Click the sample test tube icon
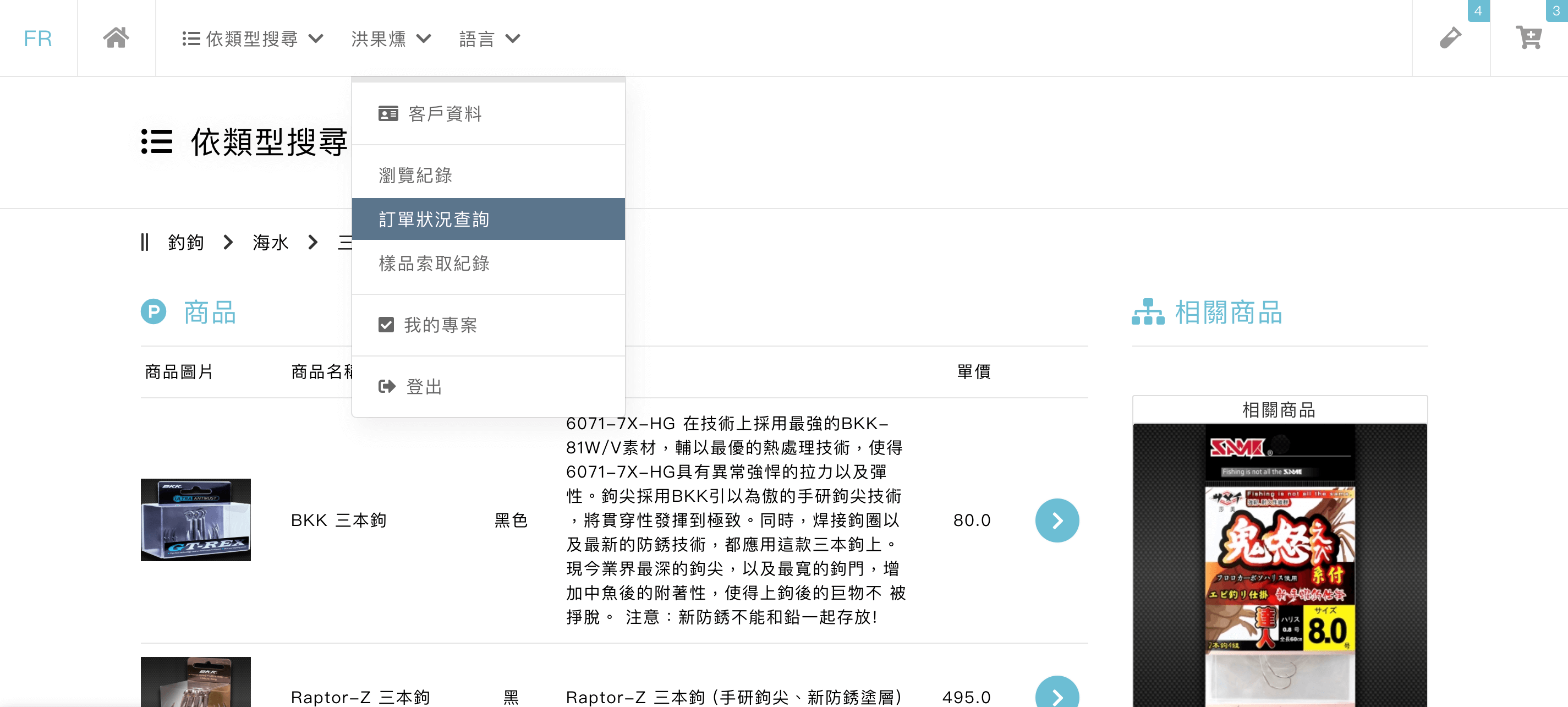The image size is (1568, 707). (1450, 38)
